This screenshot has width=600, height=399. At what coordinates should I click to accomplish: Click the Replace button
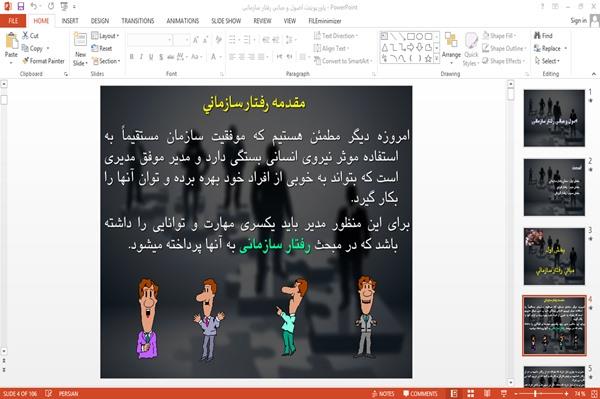[x=550, y=48]
